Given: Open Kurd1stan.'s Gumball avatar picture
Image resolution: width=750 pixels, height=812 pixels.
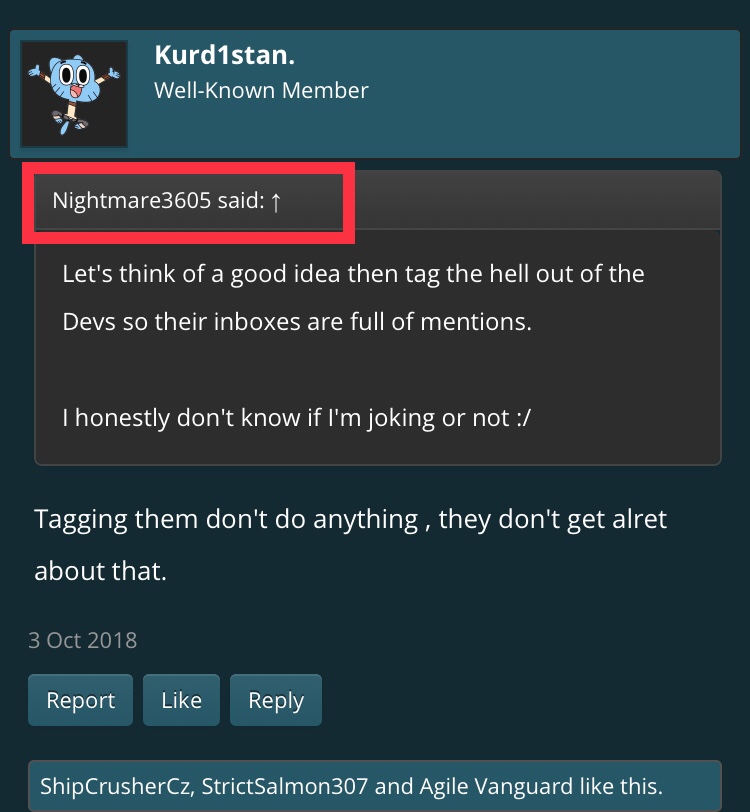Looking at the screenshot, I should (74, 94).
